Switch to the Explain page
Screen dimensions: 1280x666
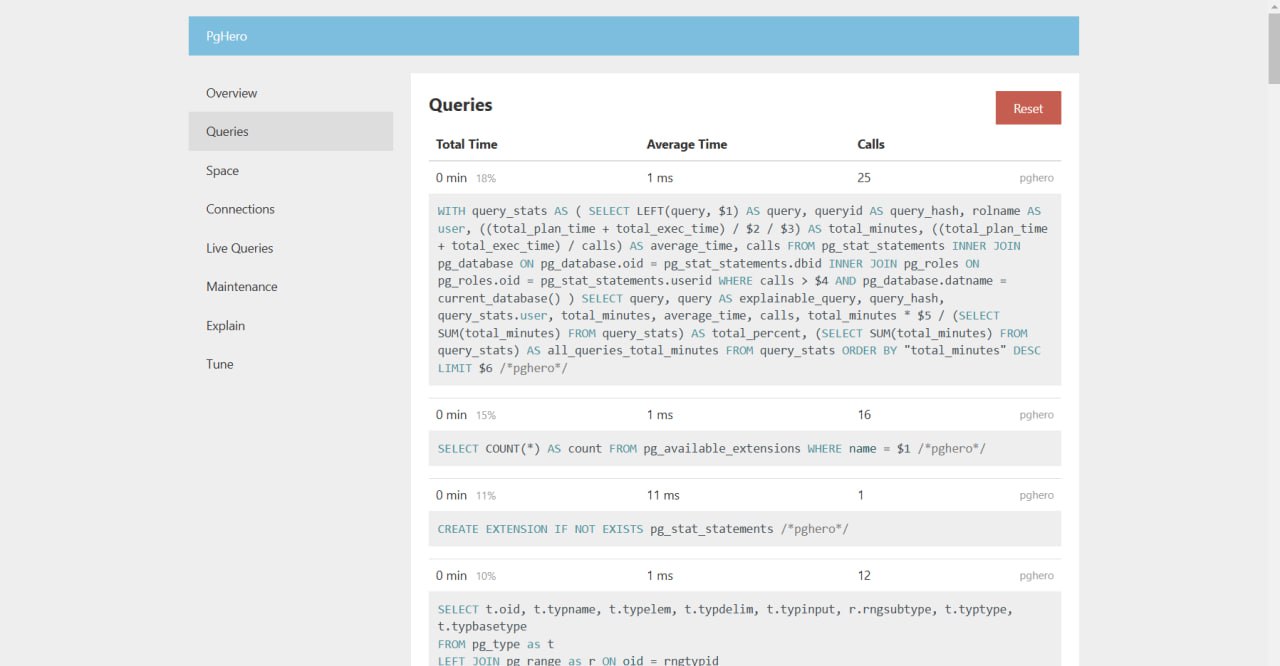pos(225,326)
